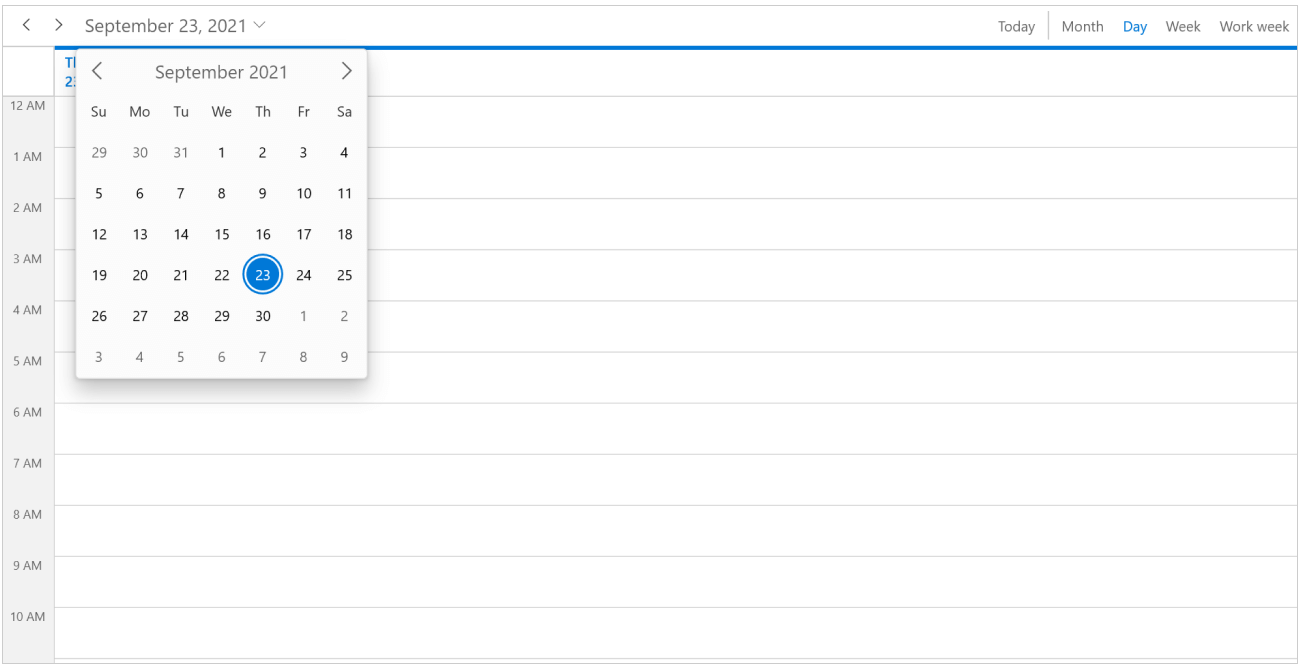Choose the highlighted date 23

point(263,275)
